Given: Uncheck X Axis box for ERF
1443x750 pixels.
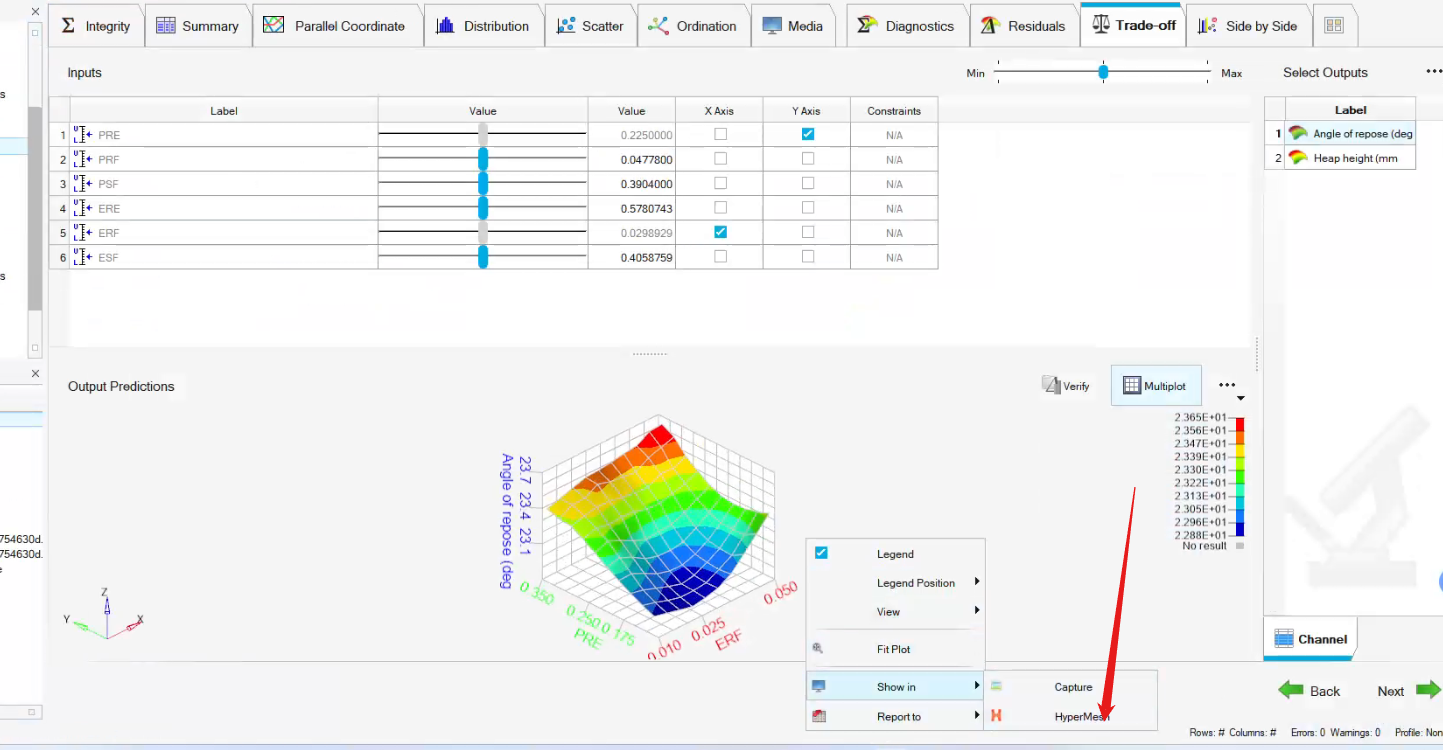Looking at the screenshot, I should [x=720, y=232].
